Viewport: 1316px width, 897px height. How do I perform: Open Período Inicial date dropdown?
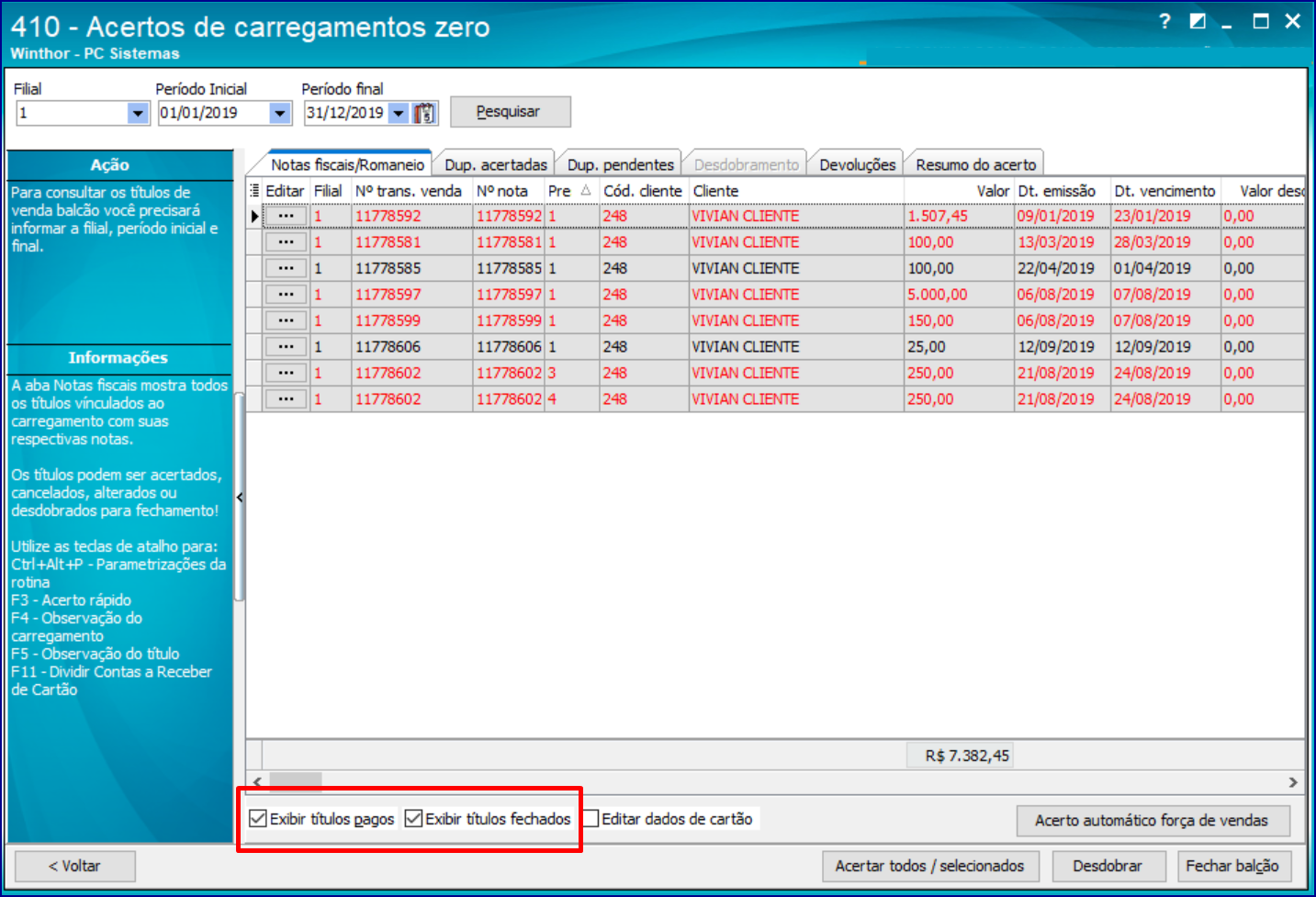[x=280, y=113]
